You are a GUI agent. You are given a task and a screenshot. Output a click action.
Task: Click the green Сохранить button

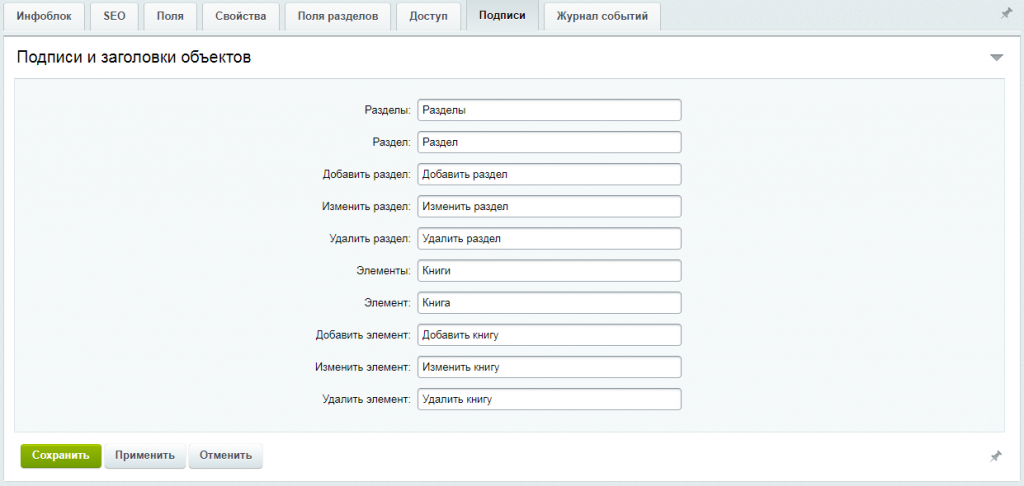61,456
